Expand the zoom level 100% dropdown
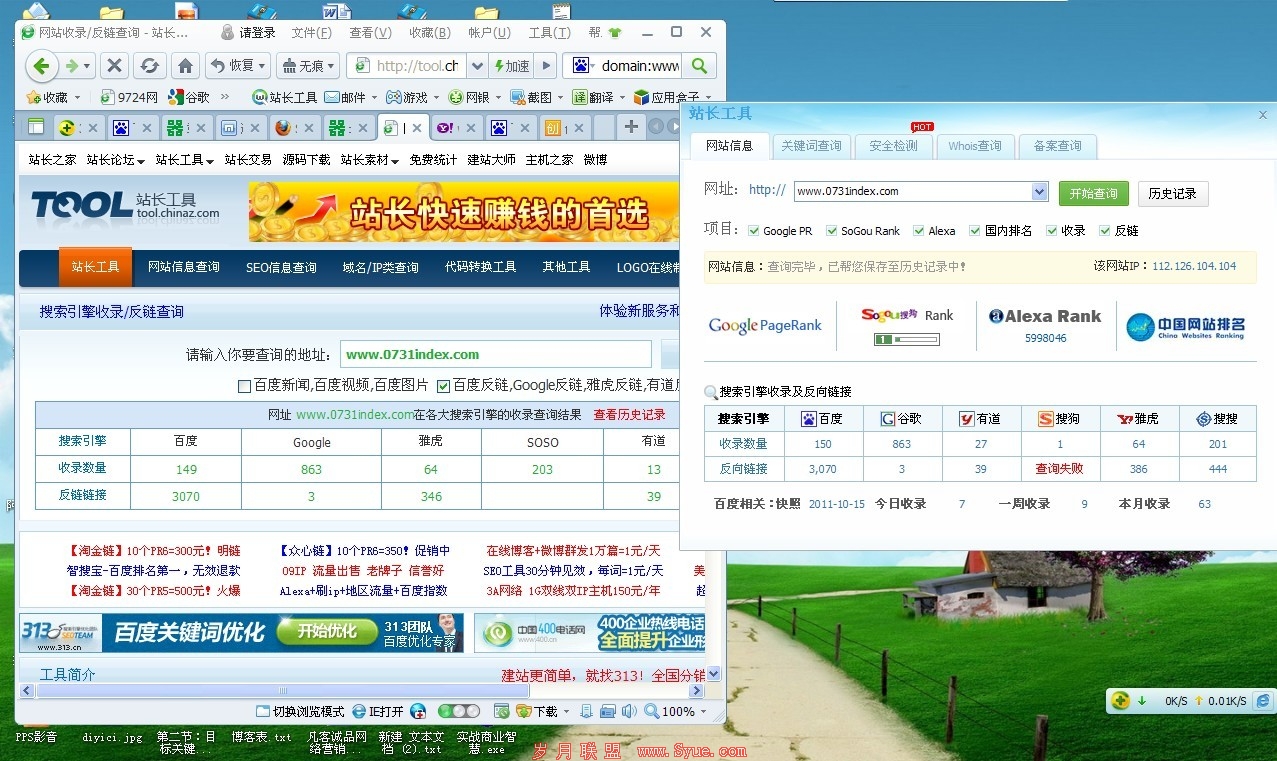1277x761 pixels. point(703,711)
